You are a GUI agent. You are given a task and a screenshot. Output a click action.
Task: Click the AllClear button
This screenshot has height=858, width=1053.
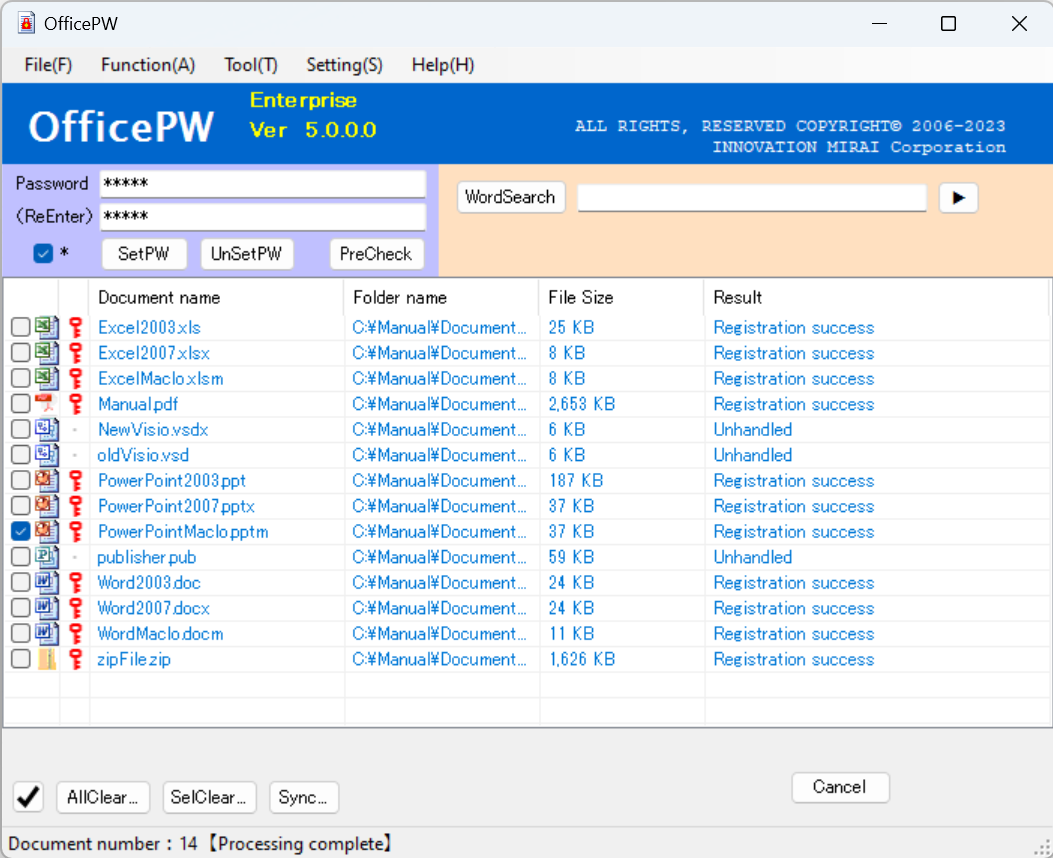(103, 797)
